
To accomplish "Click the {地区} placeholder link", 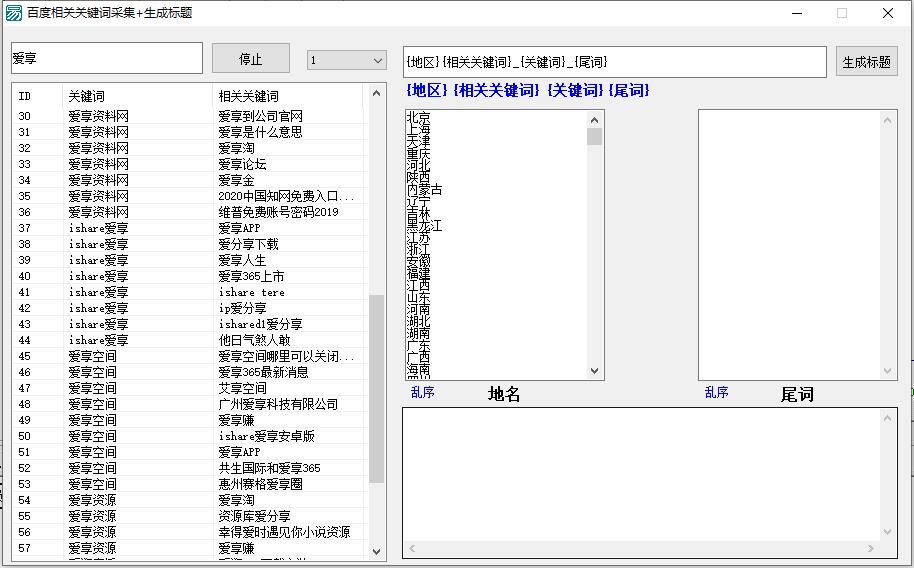I will (x=427, y=90).
